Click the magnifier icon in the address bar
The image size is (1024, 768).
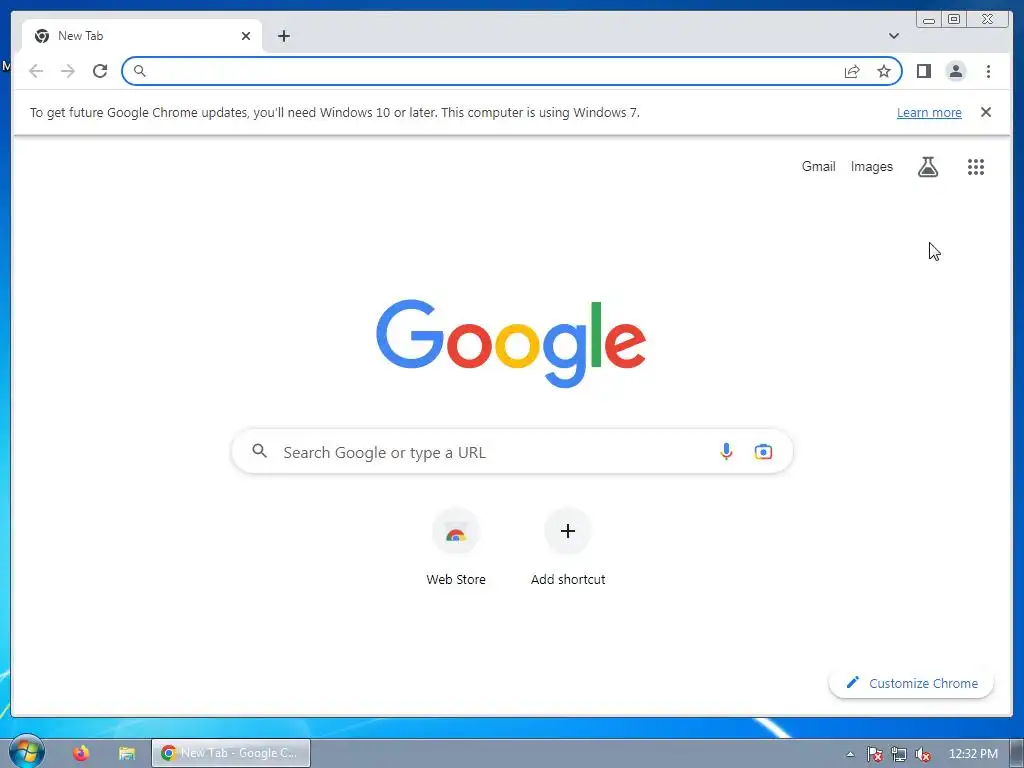click(x=140, y=71)
